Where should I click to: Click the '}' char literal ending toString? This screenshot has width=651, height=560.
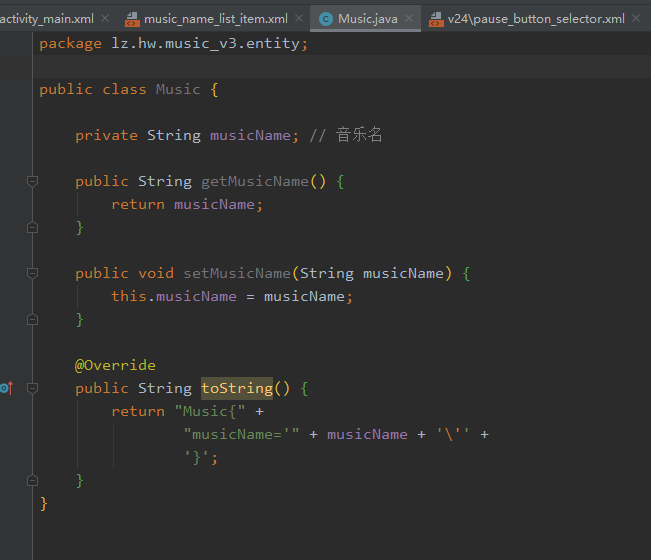(x=197, y=457)
